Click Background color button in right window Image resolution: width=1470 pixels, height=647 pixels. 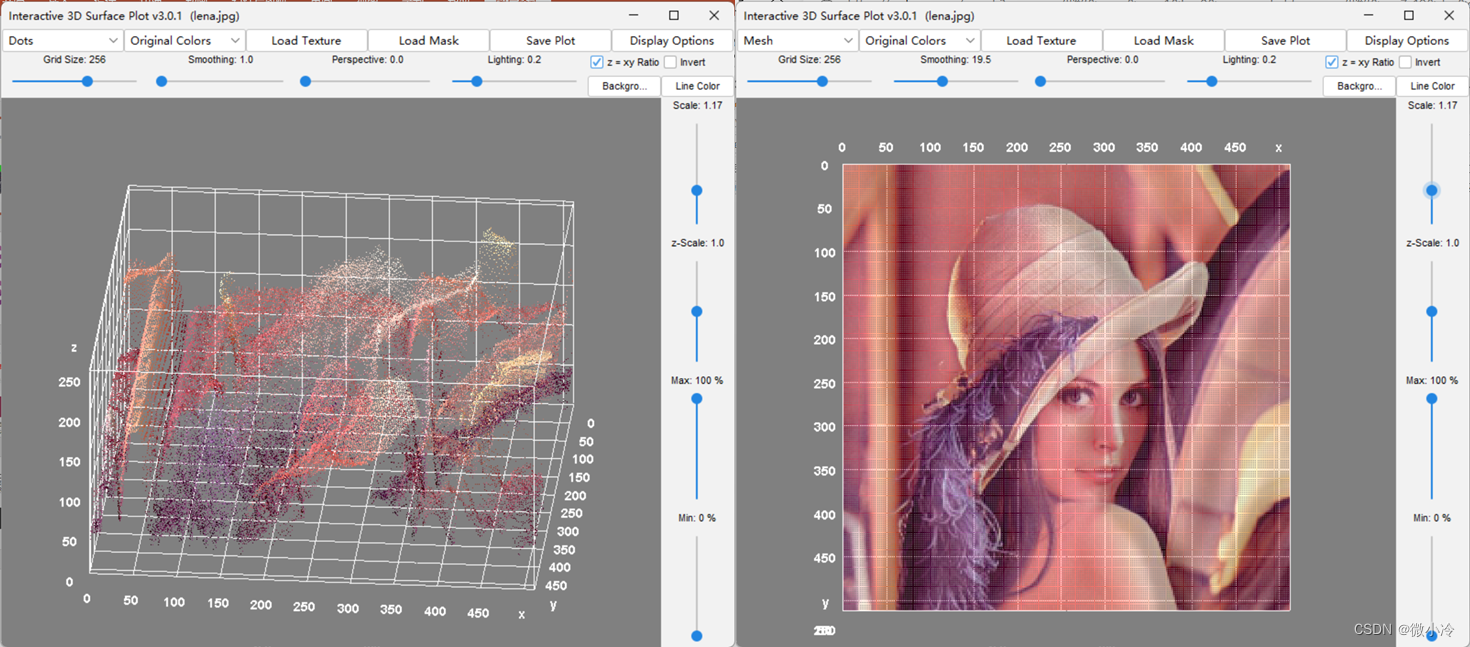coord(1359,86)
